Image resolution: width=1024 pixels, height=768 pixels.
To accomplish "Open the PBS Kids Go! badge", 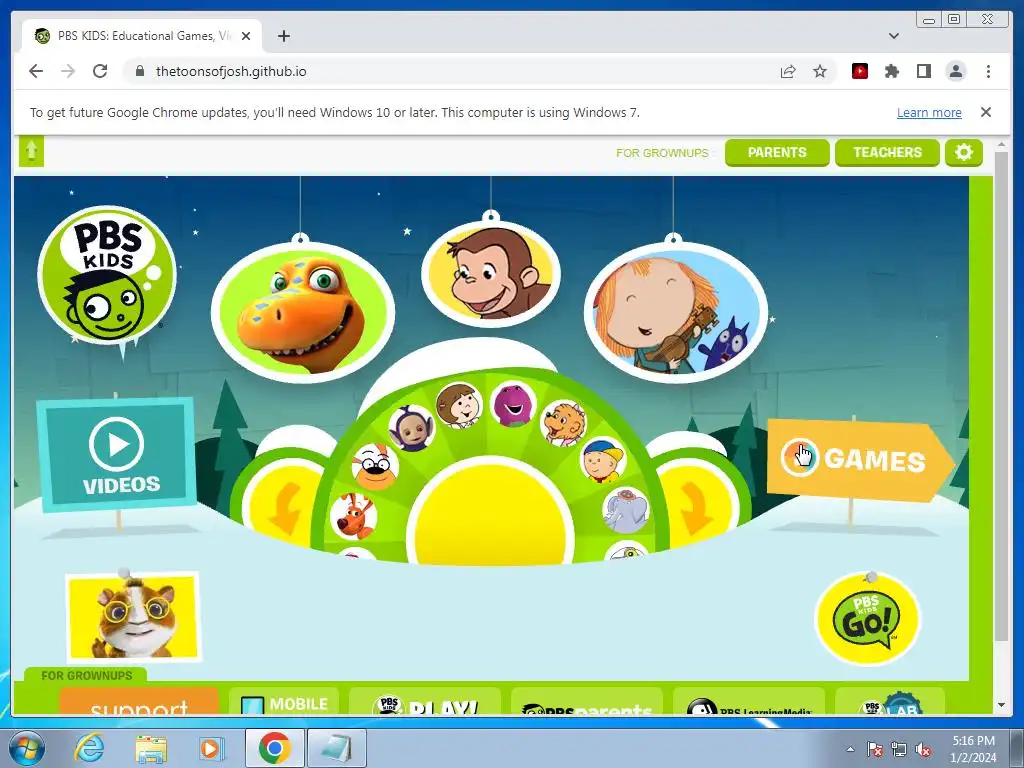I will click(x=868, y=618).
